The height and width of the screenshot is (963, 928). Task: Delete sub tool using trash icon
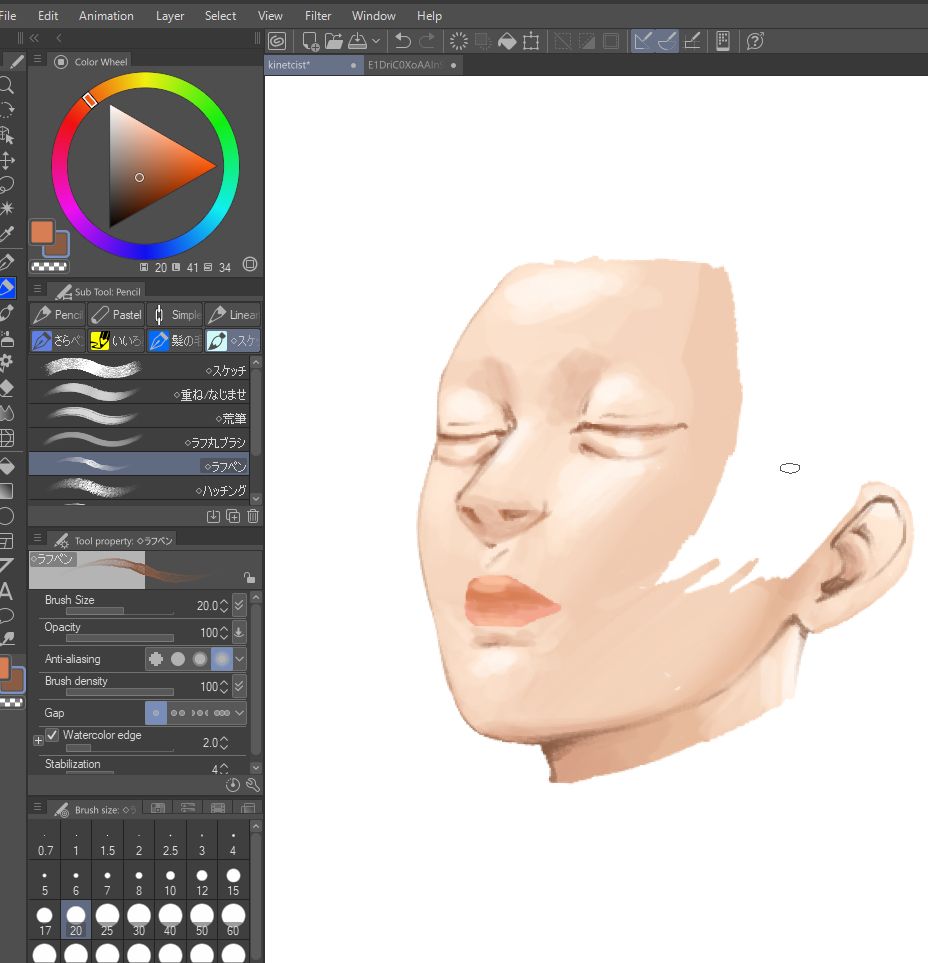pos(252,516)
